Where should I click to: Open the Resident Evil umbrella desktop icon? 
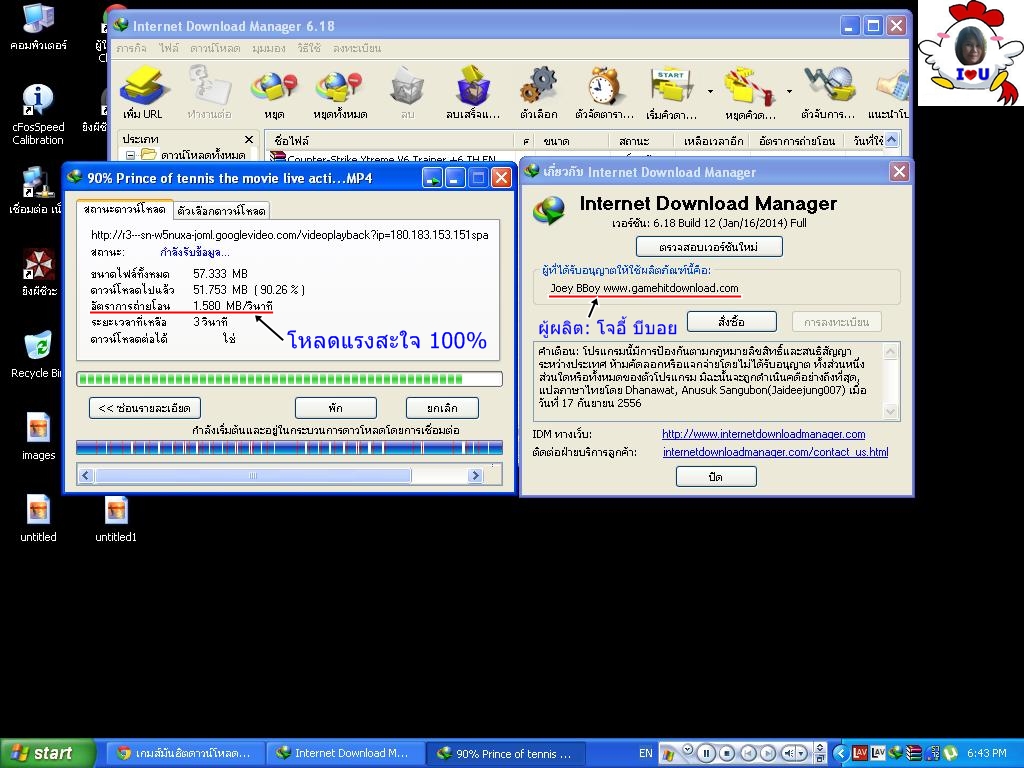pos(39,272)
